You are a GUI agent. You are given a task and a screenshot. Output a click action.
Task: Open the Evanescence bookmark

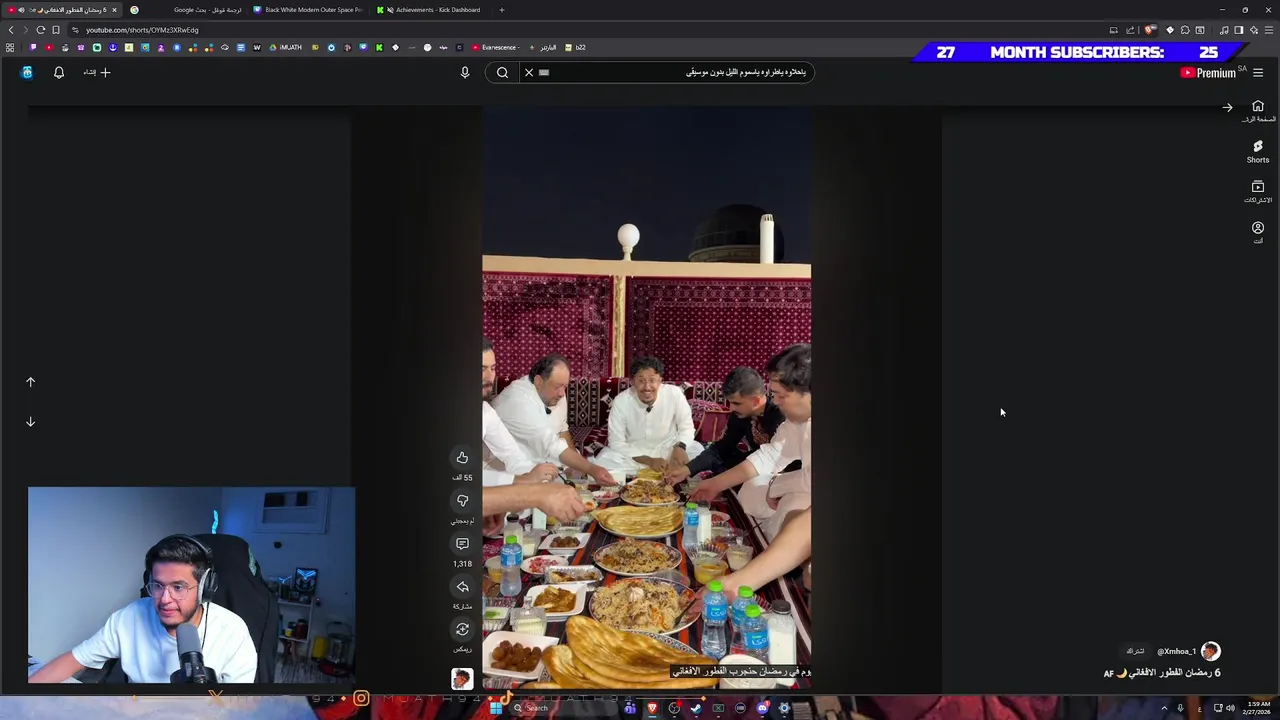tap(494, 47)
